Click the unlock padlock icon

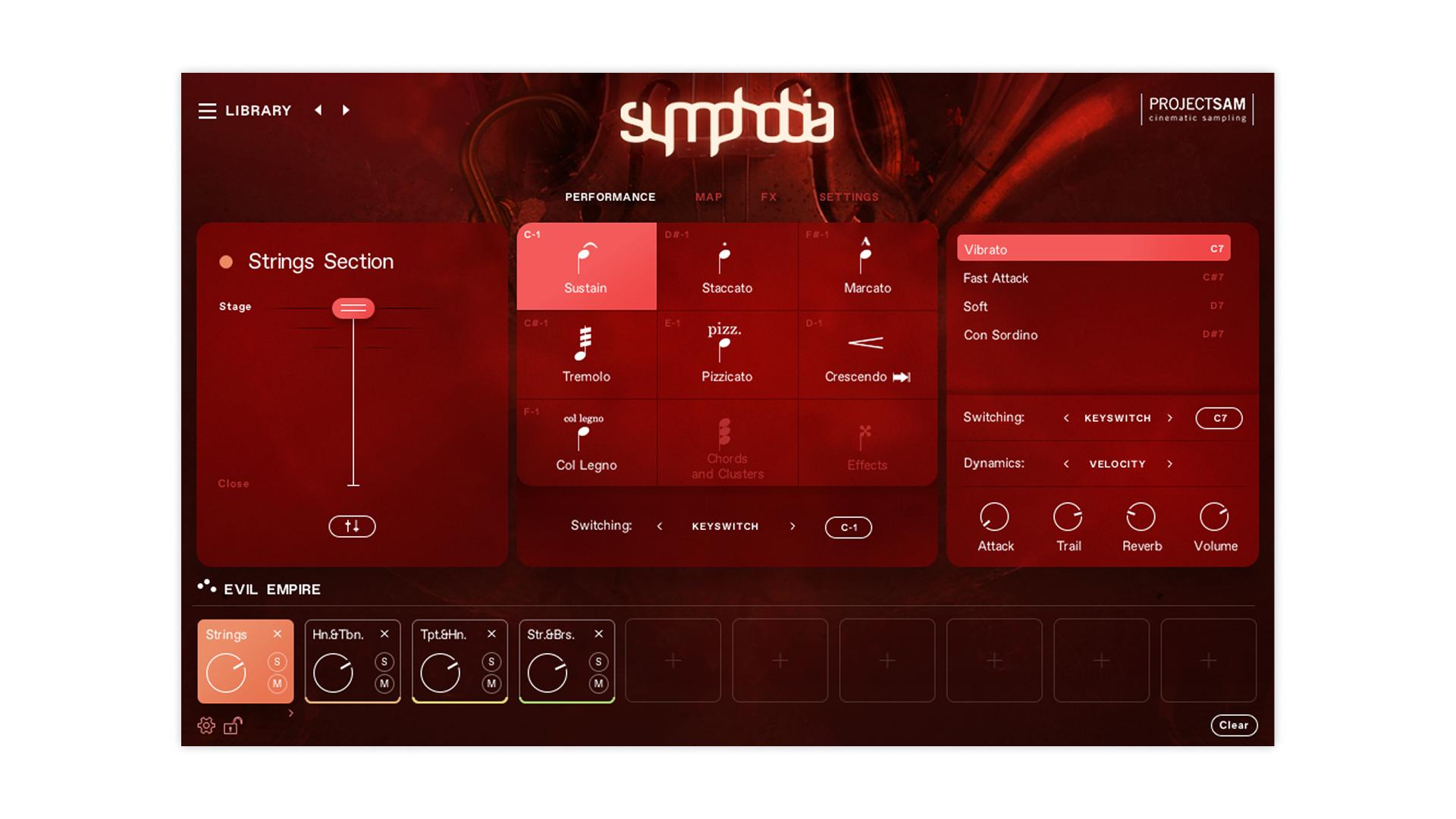(x=233, y=726)
